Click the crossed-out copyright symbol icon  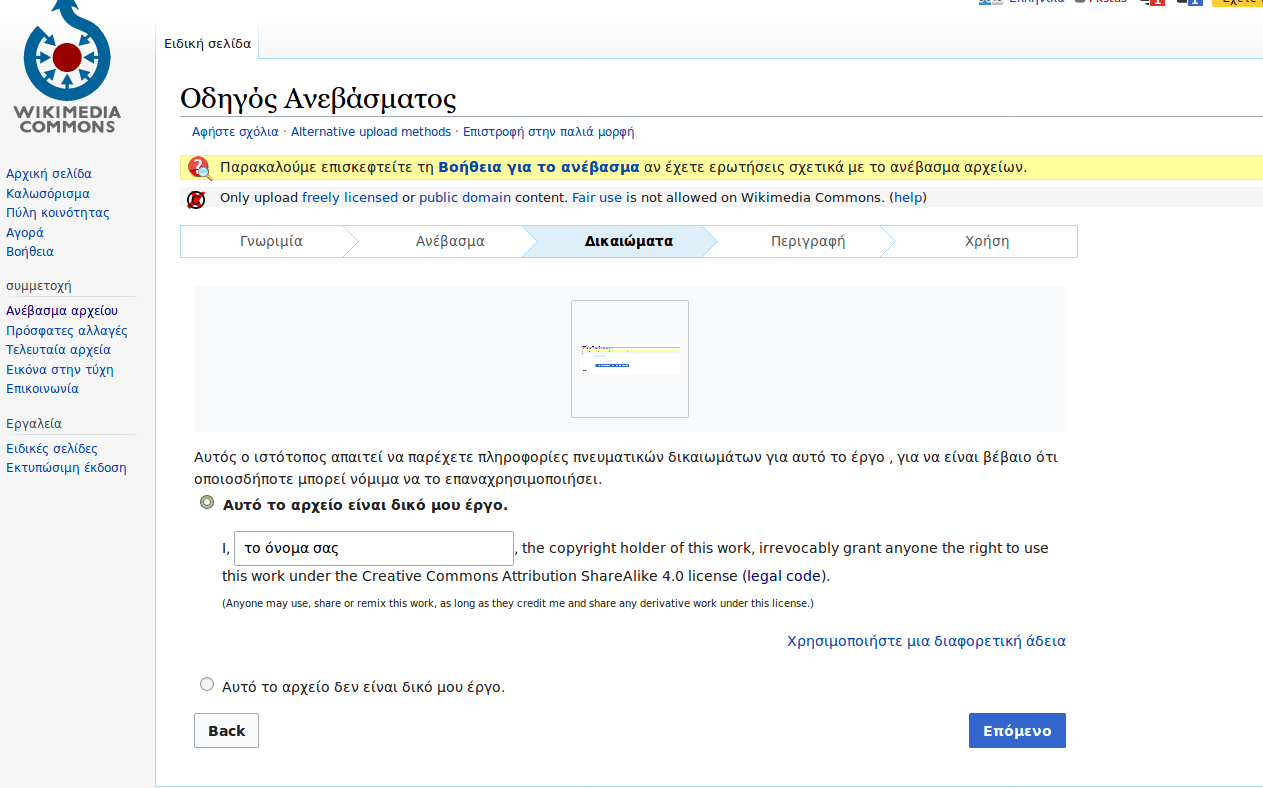pos(197,198)
